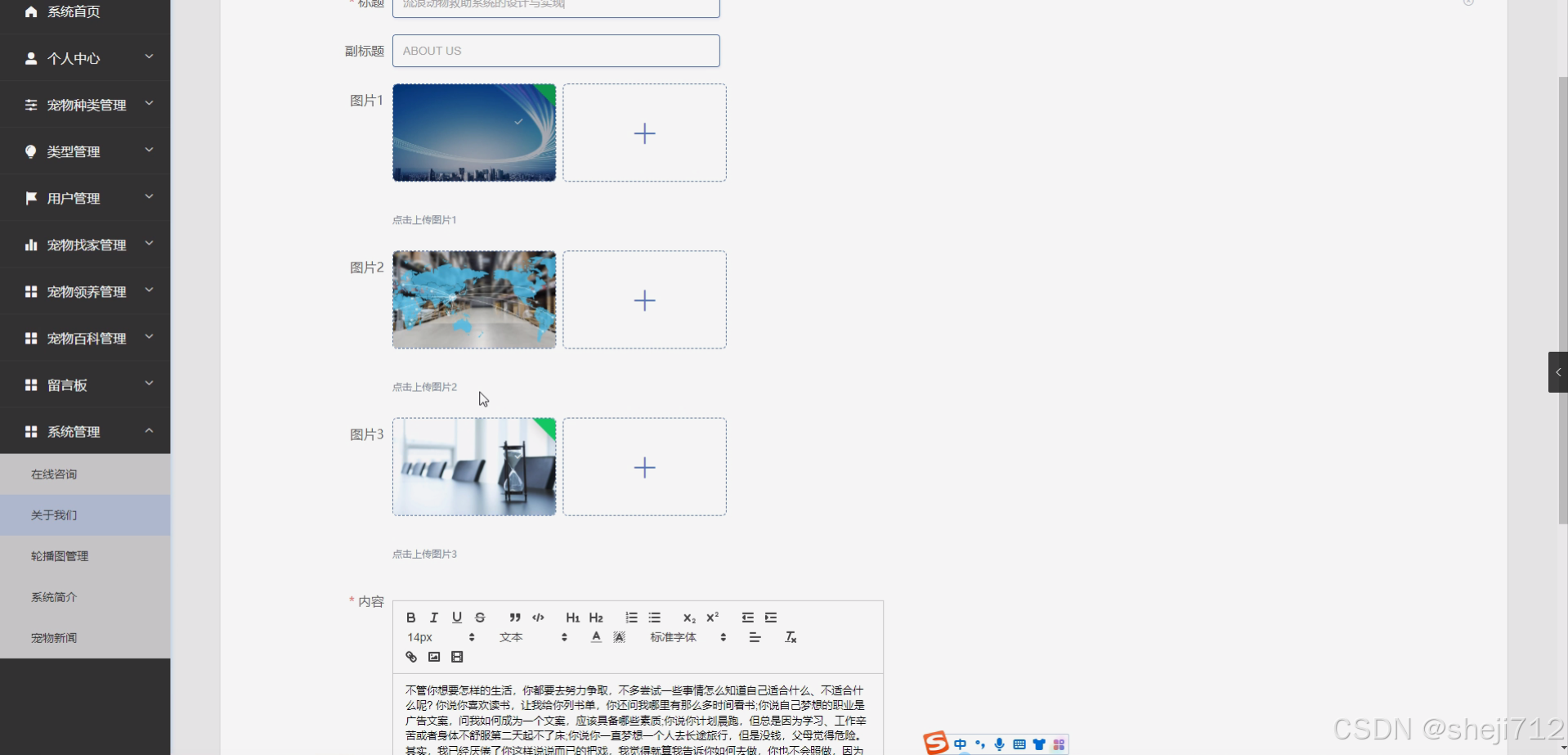Insert a hyperlink in the editor
The width and height of the screenshot is (1568, 755).
coord(411,657)
